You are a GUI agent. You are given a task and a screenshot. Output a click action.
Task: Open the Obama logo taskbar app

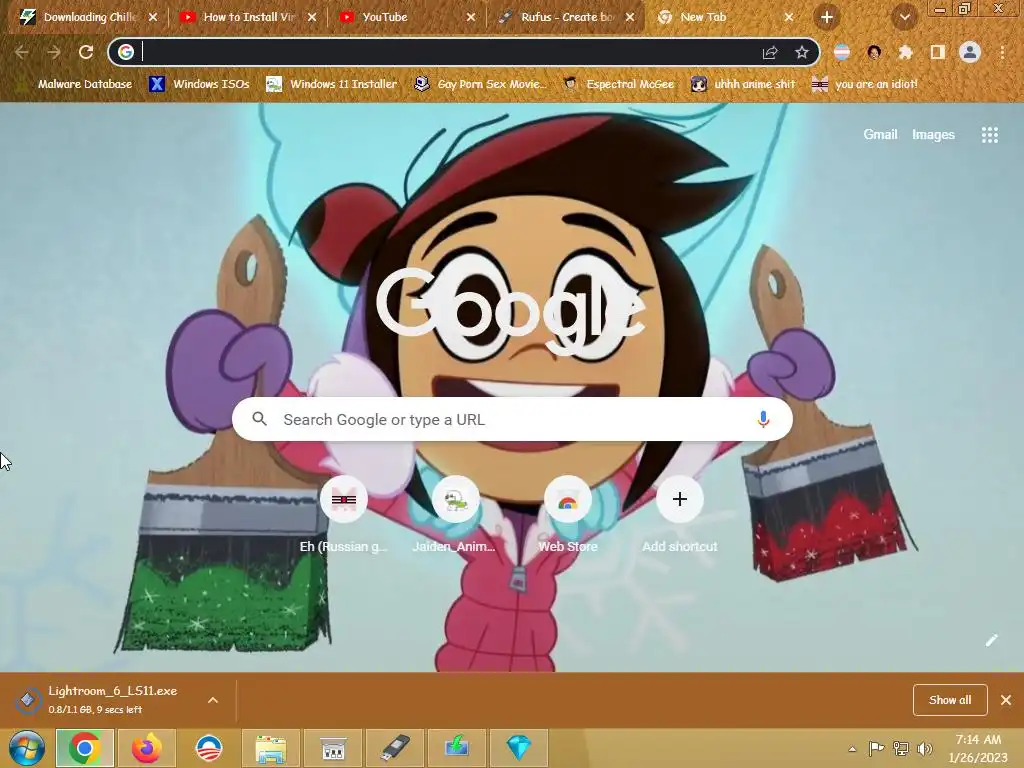click(x=208, y=748)
